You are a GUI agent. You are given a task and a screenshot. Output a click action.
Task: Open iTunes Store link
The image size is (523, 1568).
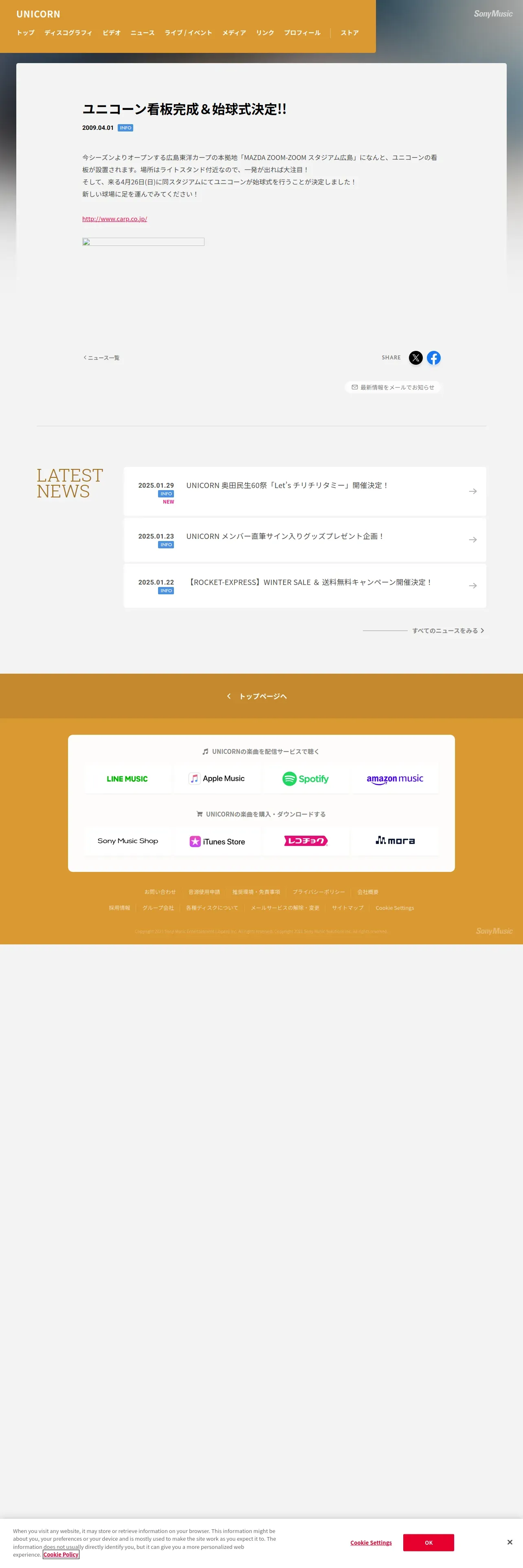[217, 841]
